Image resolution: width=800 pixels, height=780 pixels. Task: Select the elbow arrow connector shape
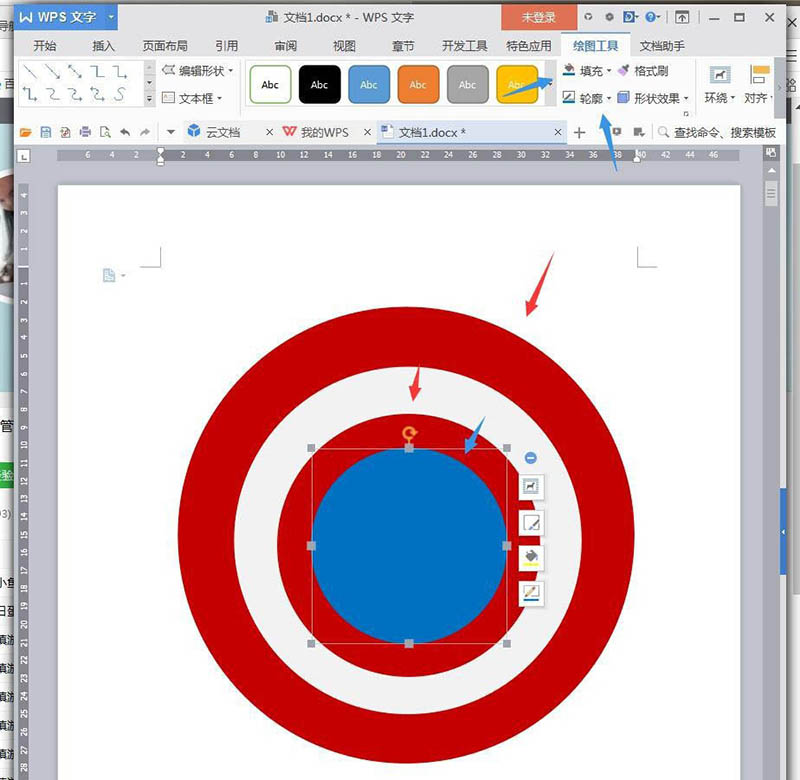coord(120,72)
